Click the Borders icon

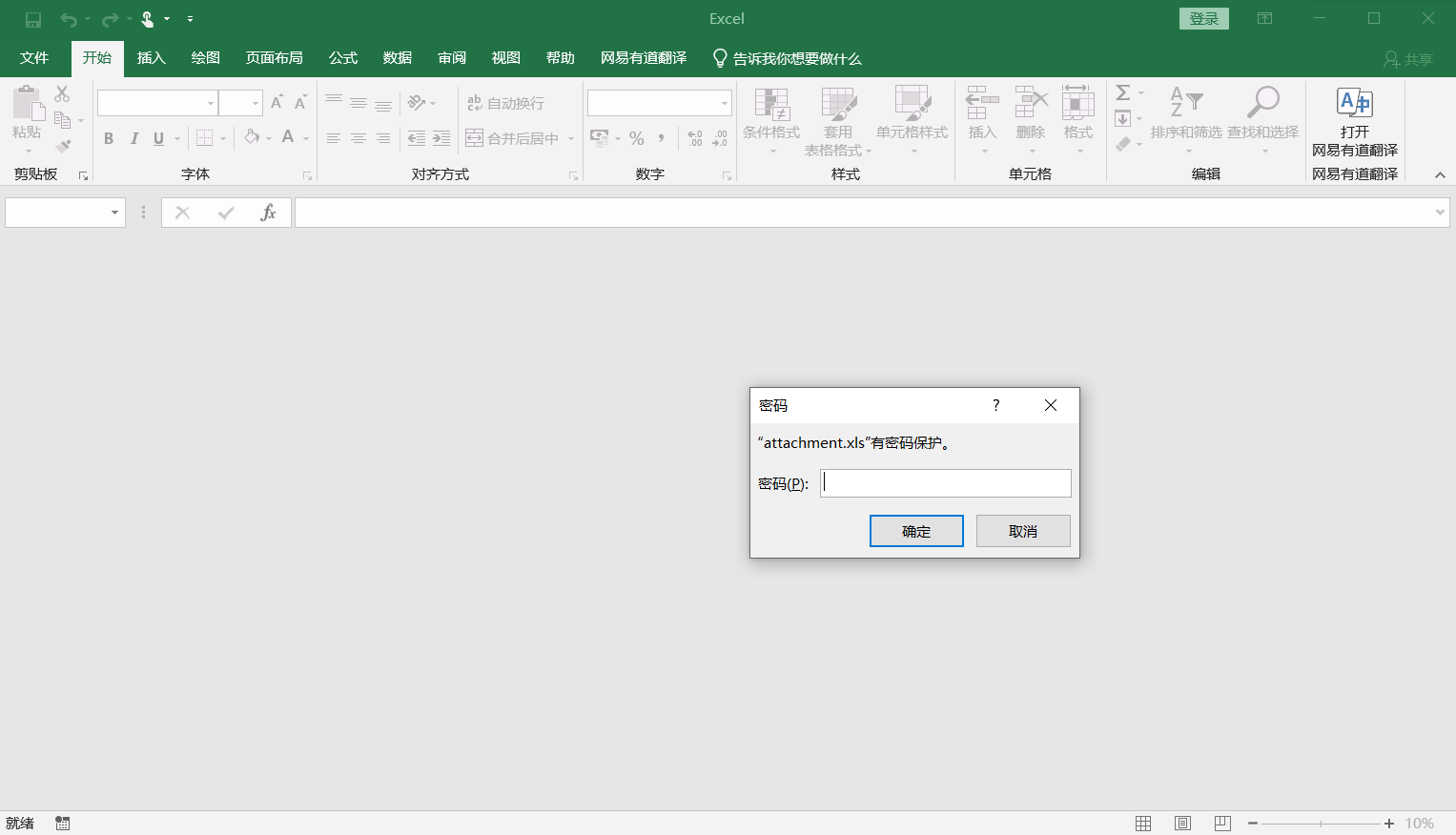[204, 138]
